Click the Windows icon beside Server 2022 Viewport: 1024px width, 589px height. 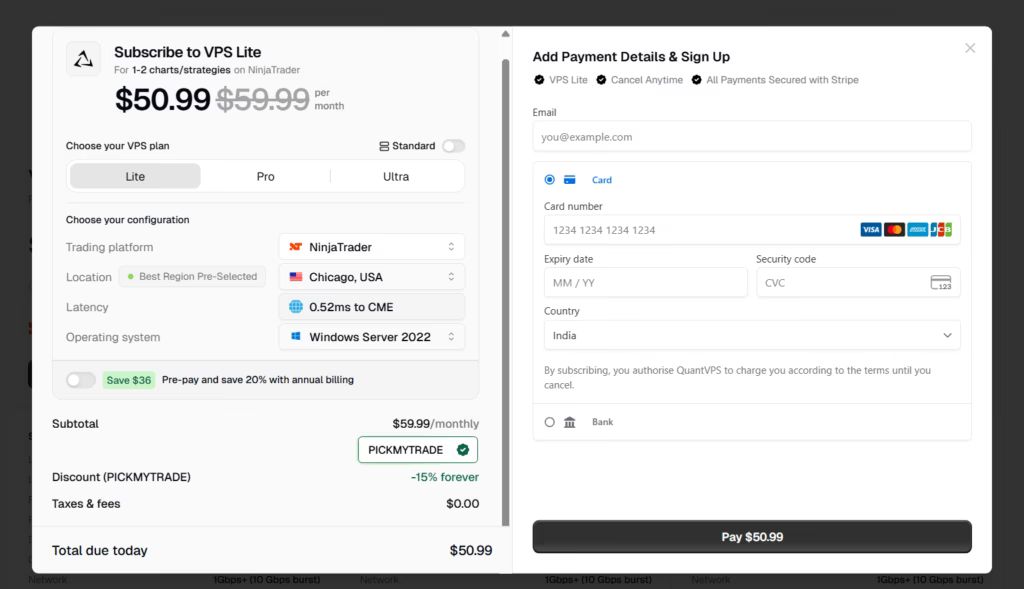pyautogui.click(x=294, y=337)
